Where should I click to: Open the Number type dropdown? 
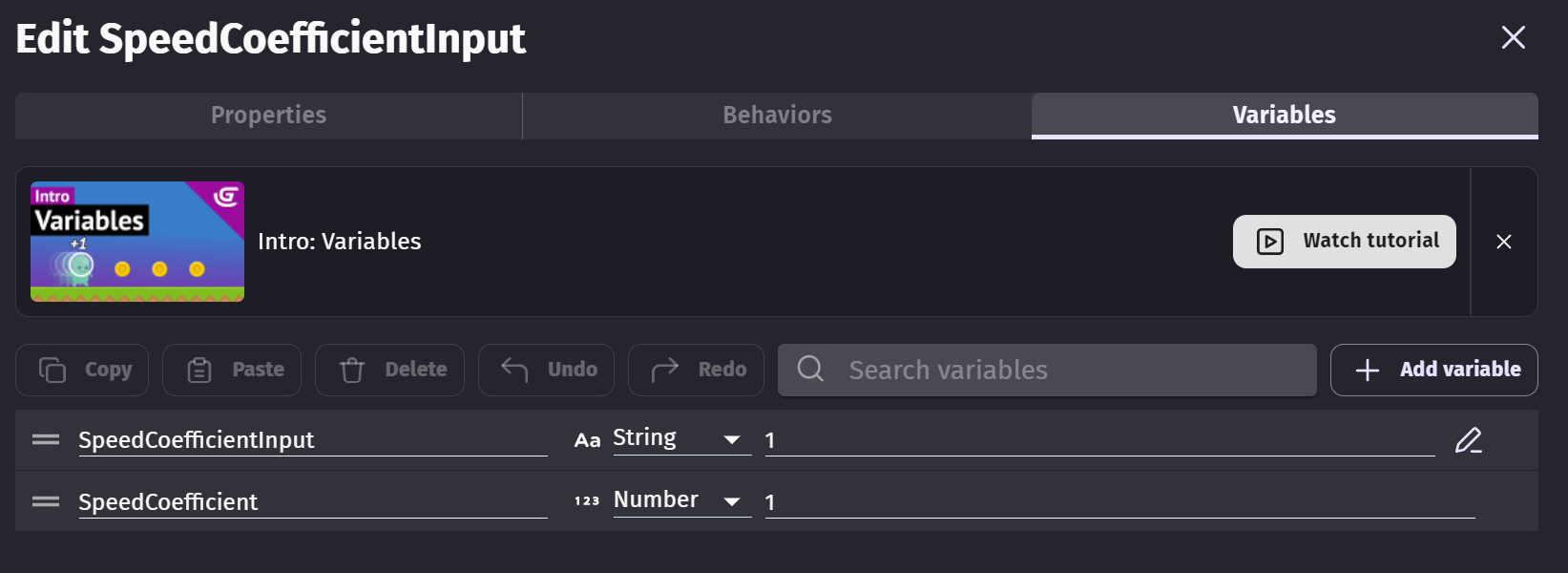tap(681, 500)
